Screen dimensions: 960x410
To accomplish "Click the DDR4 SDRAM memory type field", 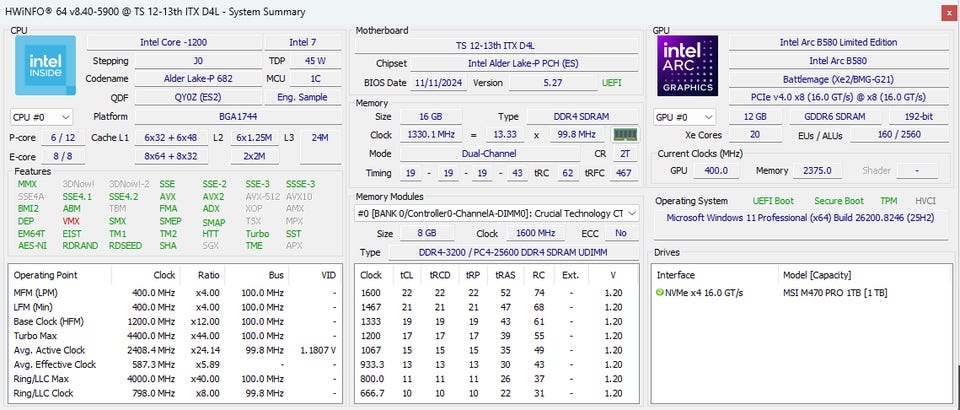I will pyautogui.click(x=582, y=117).
